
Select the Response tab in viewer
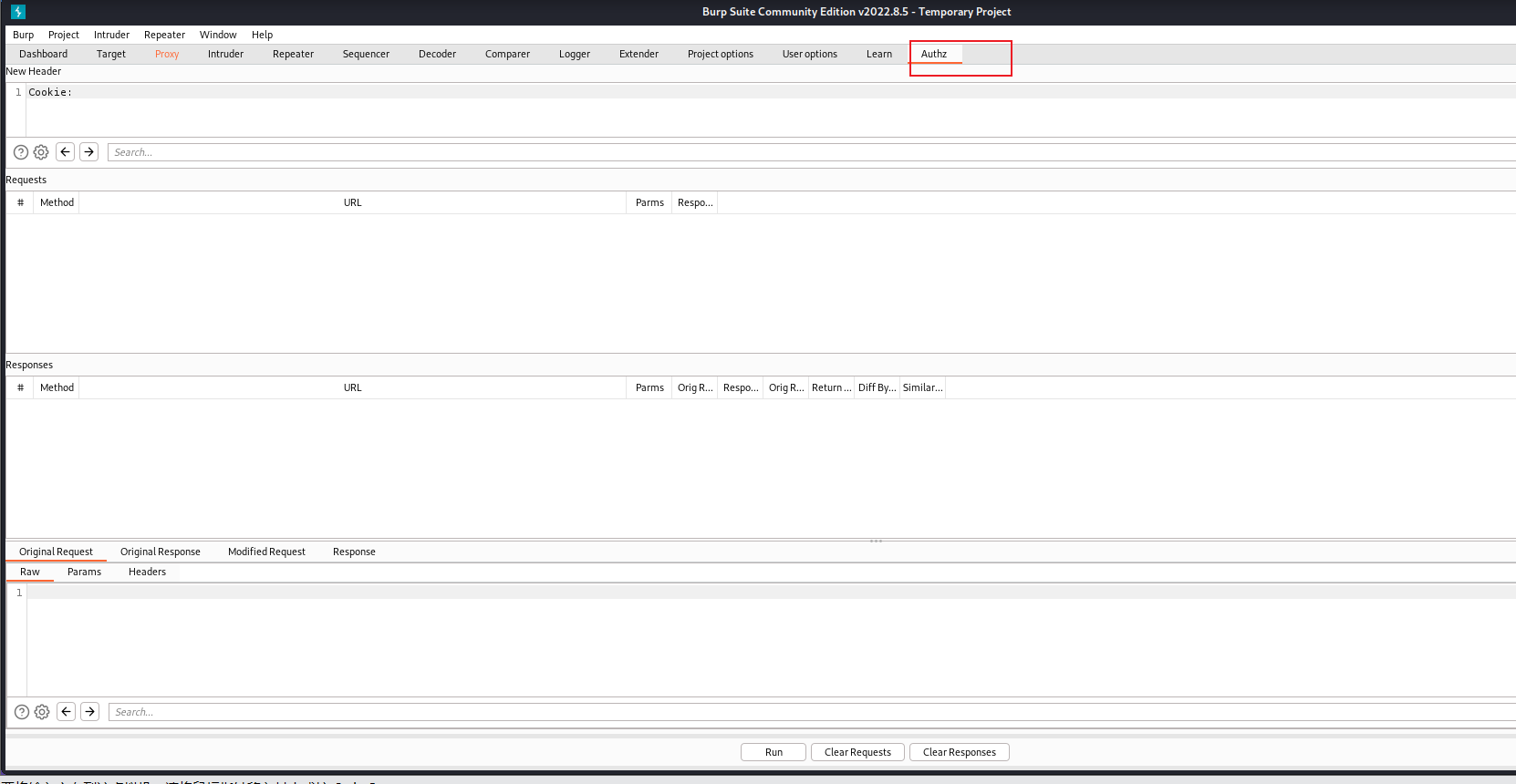(x=354, y=552)
